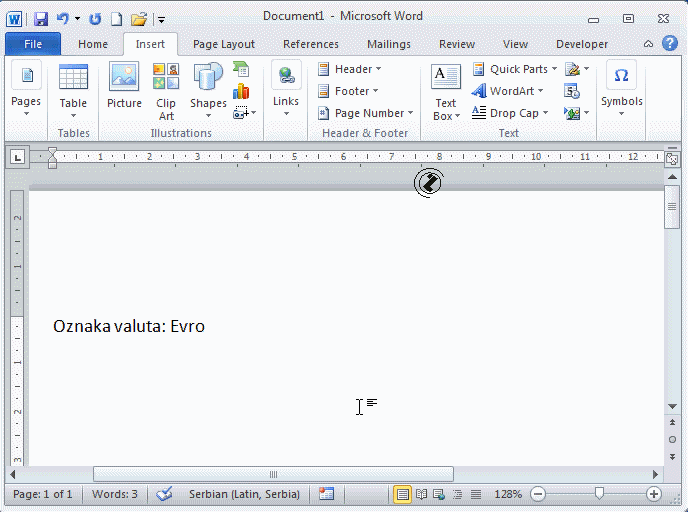Viewport: 688px width, 512px height.
Task: Expand the WordArt dropdown
Action: tap(508, 91)
